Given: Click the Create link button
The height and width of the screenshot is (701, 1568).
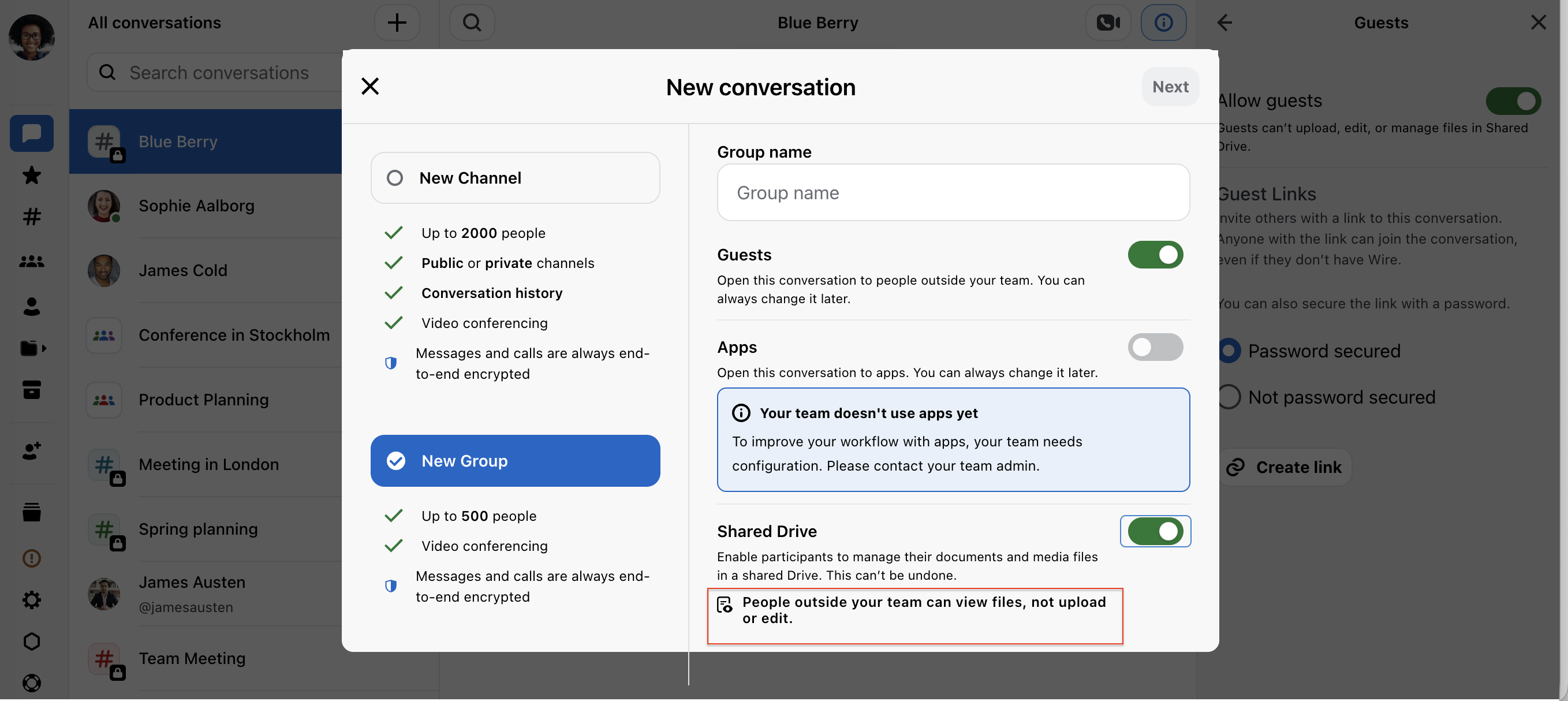Looking at the screenshot, I should [1285, 467].
